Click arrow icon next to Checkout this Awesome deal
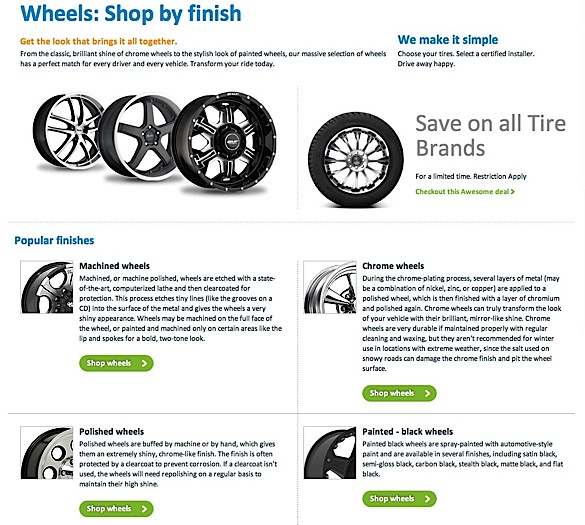 point(513,191)
